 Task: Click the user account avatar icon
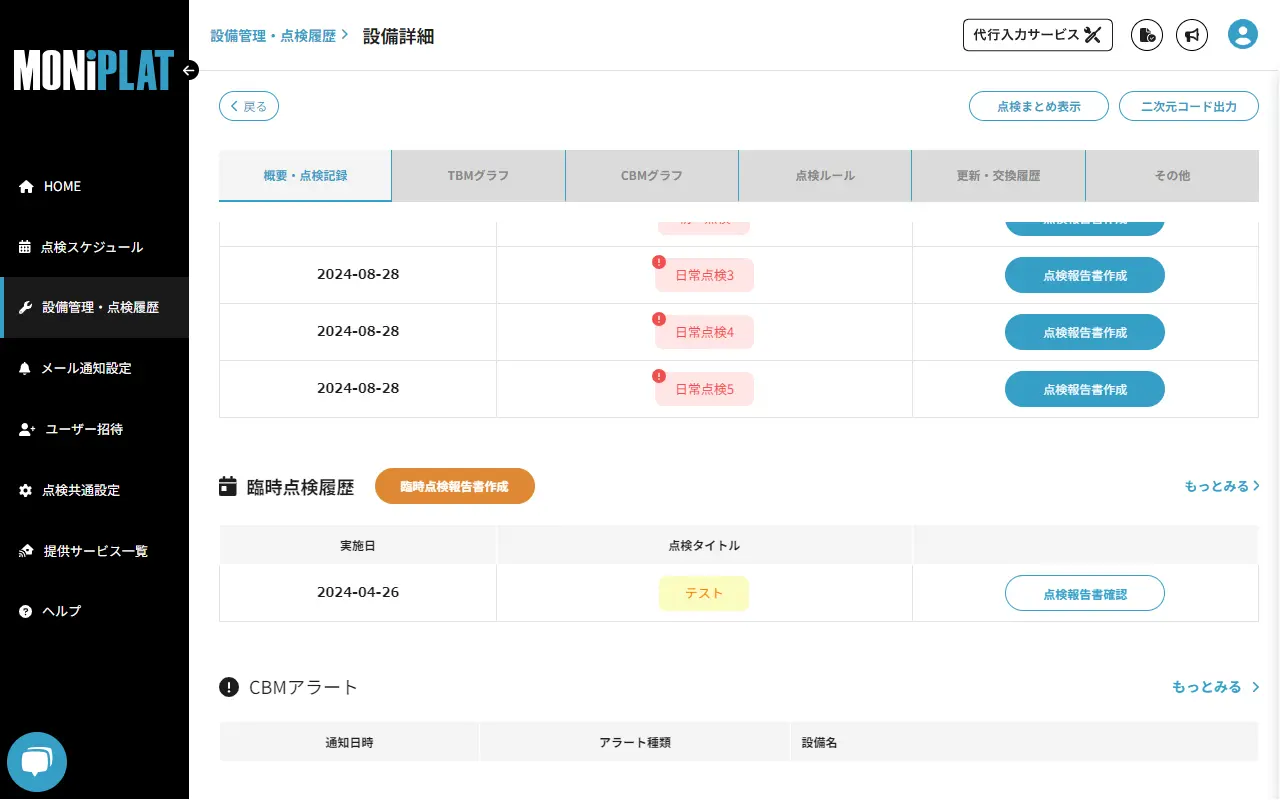[x=1242, y=35]
